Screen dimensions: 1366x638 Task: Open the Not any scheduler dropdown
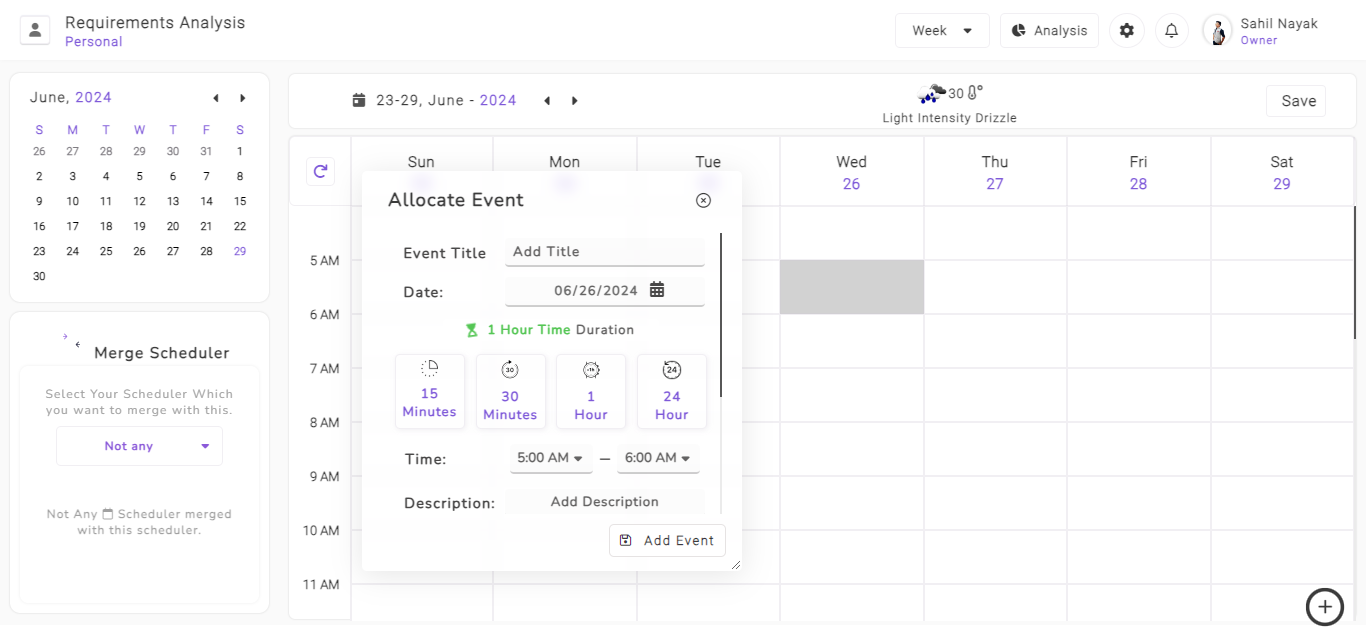[x=139, y=446]
